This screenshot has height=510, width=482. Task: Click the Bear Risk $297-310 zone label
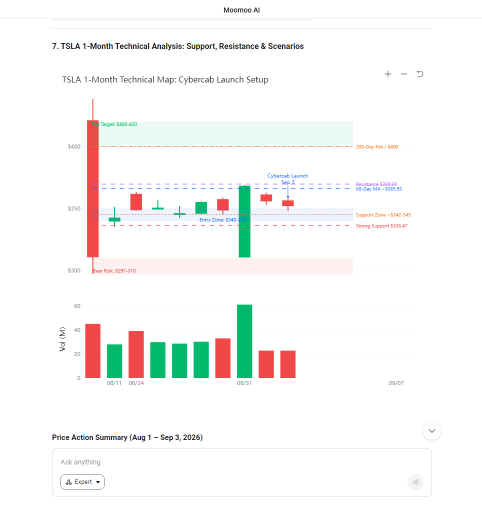pyautogui.click(x=114, y=271)
